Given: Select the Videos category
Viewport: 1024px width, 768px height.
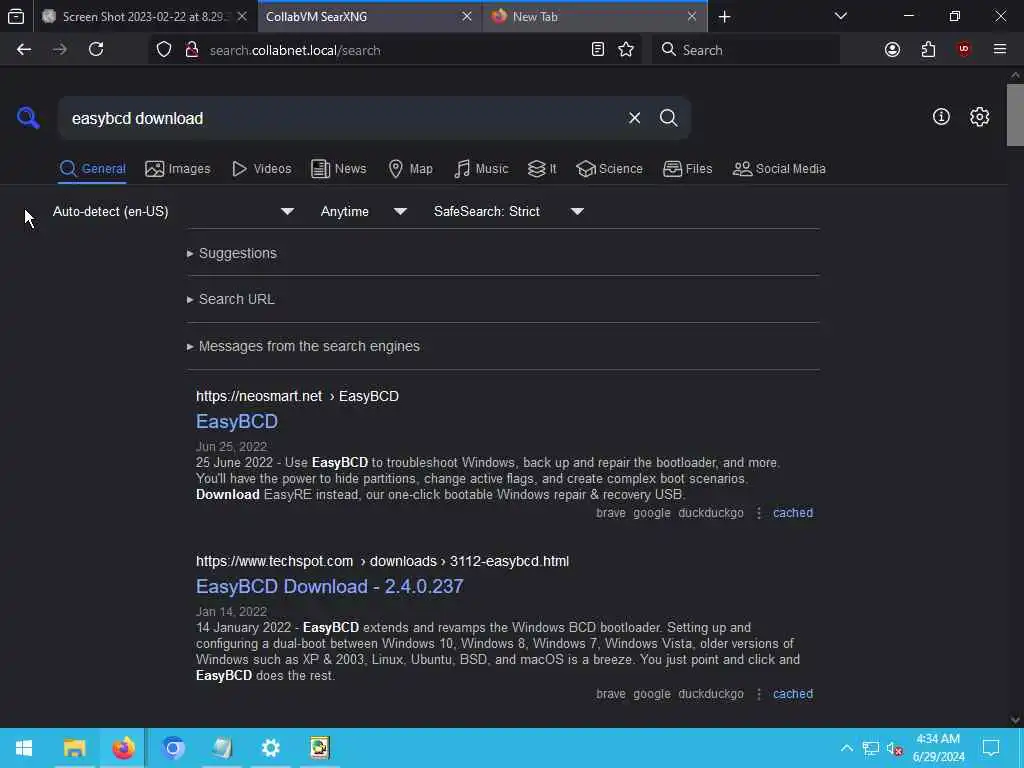Looking at the screenshot, I should [x=261, y=169].
